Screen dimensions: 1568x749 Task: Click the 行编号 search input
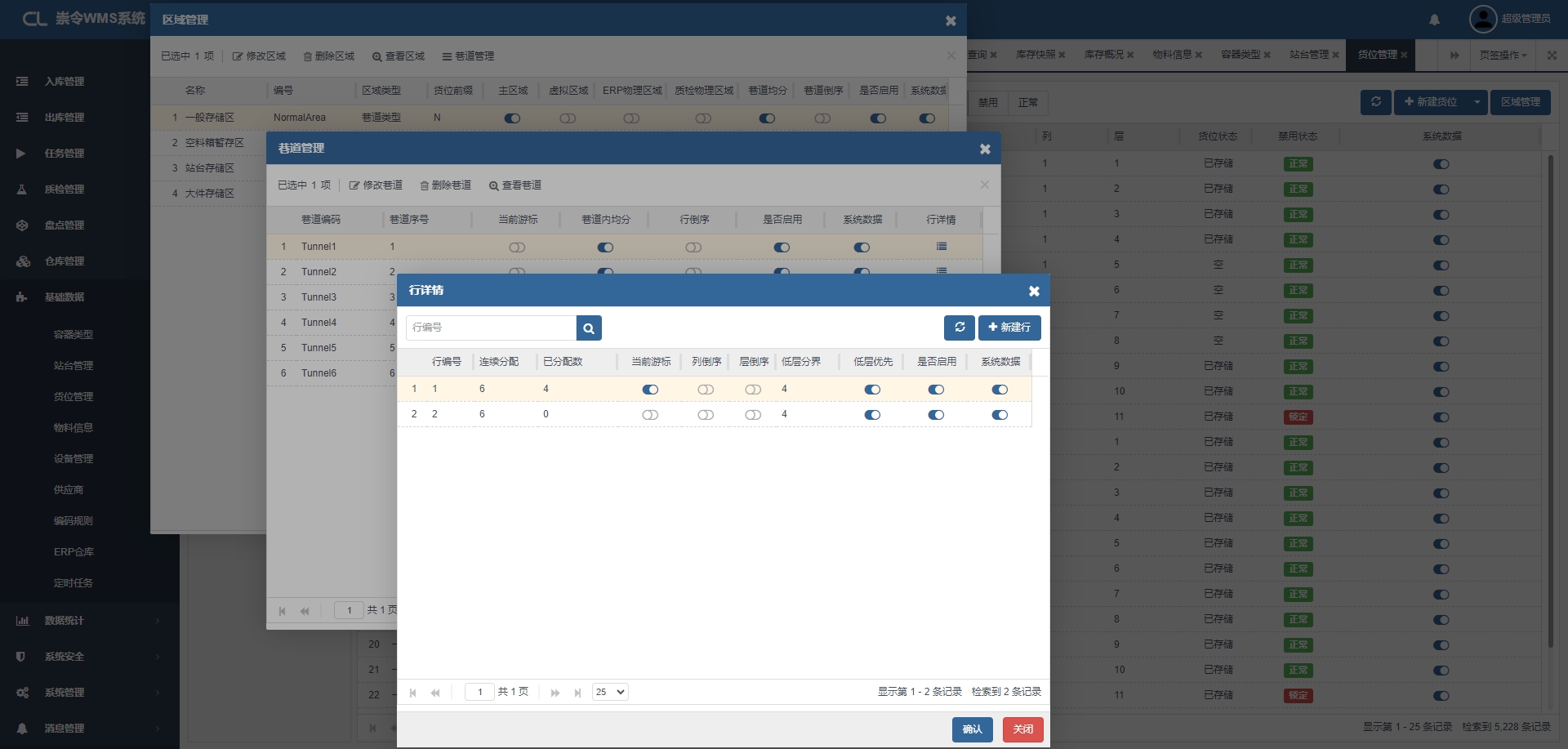tap(491, 328)
